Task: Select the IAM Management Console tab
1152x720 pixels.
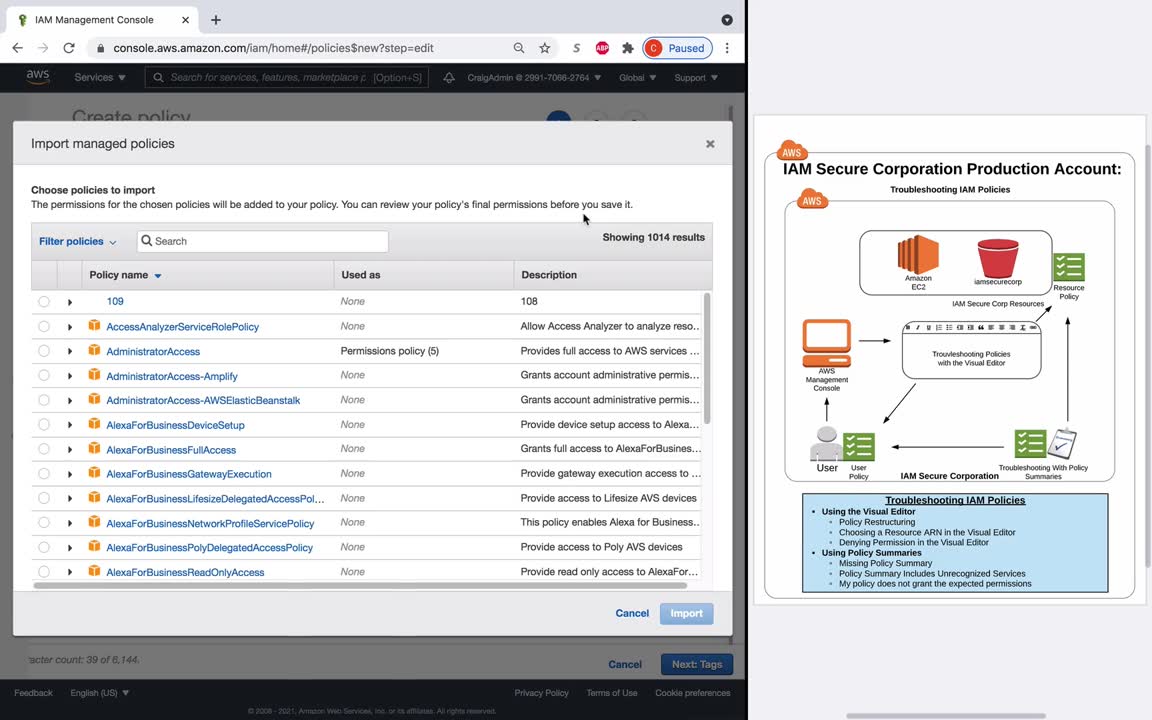Action: (103, 20)
